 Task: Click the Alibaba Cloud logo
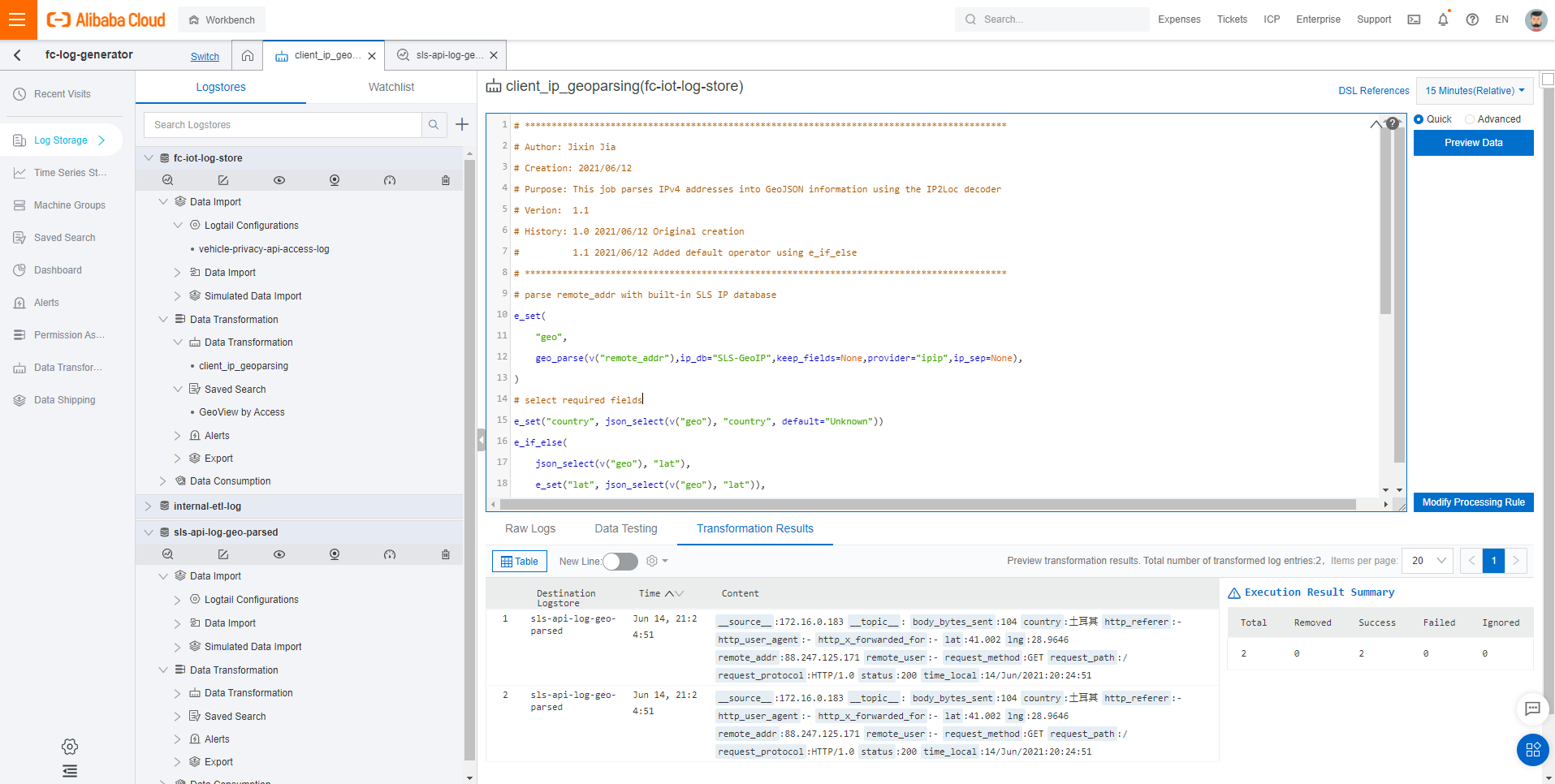click(x=106, y=19)
